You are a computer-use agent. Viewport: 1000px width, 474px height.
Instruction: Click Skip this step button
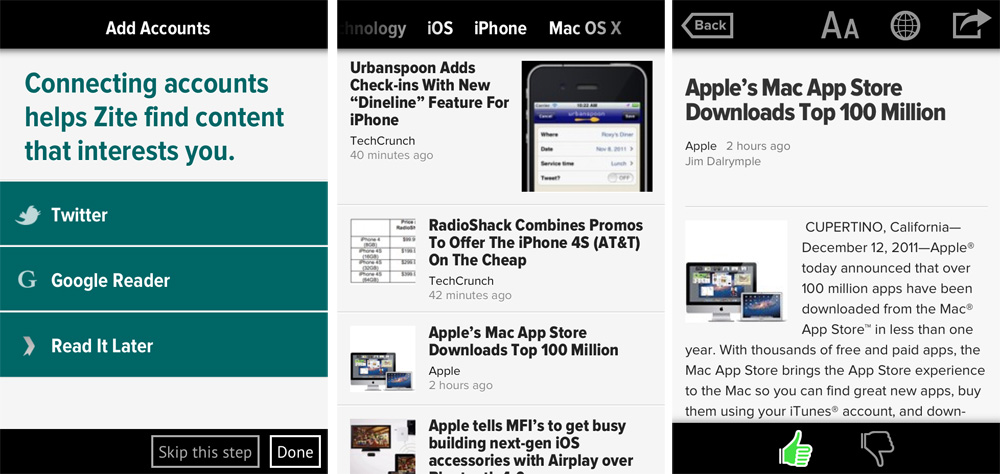[x=205, y=452]
